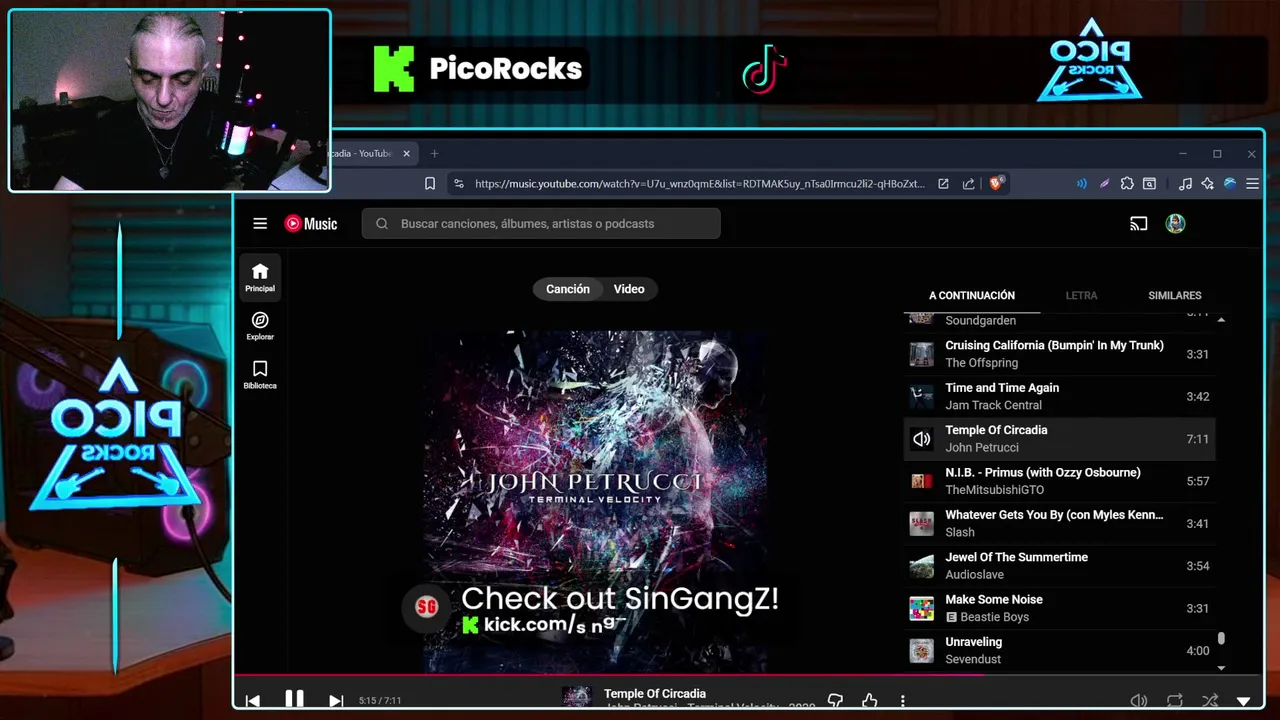The image size is (1280, 720).
Task: Play Cruising California by The Offspring
Action: pos(1060,354)
